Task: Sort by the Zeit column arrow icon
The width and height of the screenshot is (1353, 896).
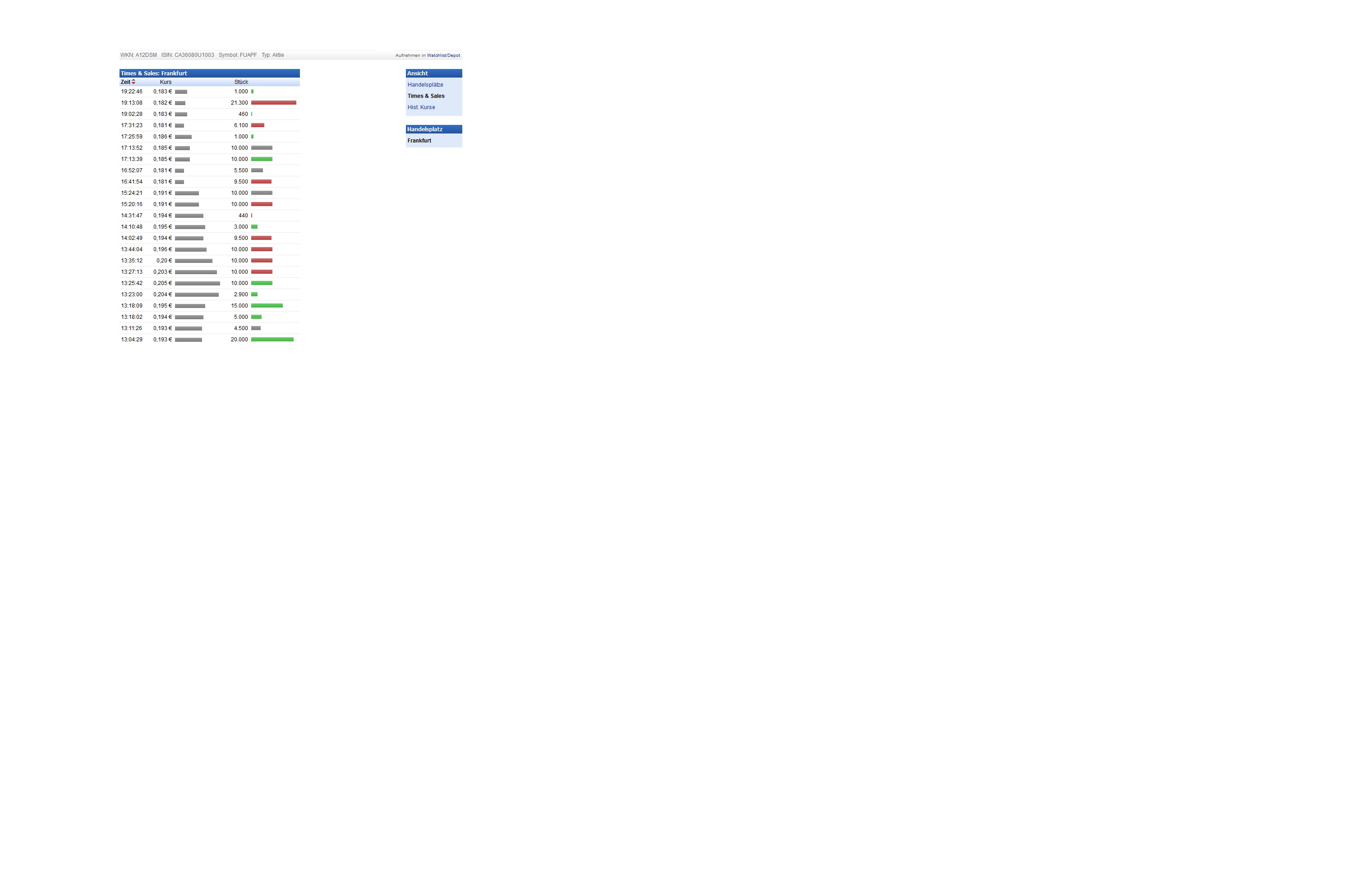Action: [133, 82]
